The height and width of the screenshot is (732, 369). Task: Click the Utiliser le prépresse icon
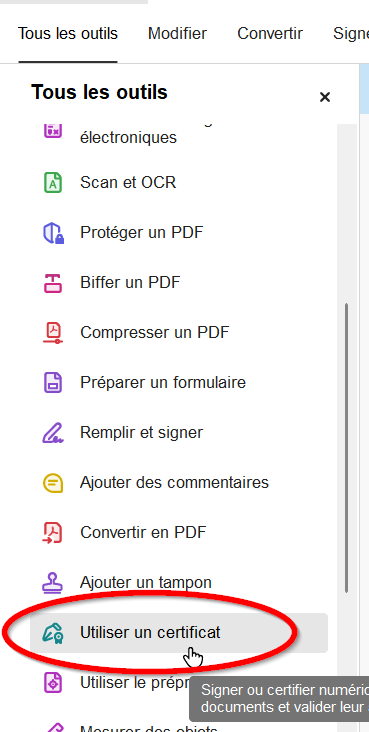click(x=53, y=683)
